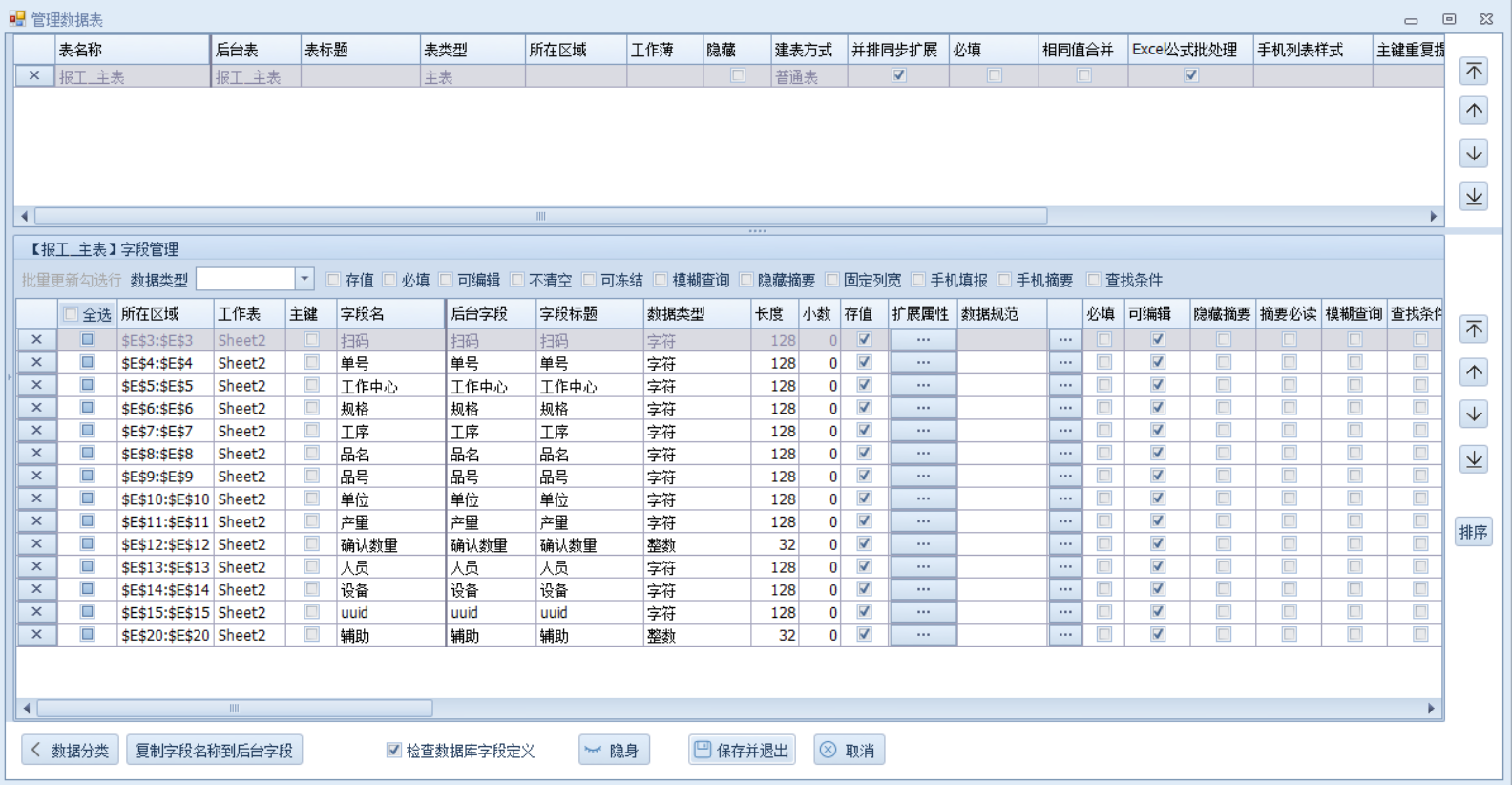Click 保存并退出 button
The image size is (1512, 785).
[742, 751]
